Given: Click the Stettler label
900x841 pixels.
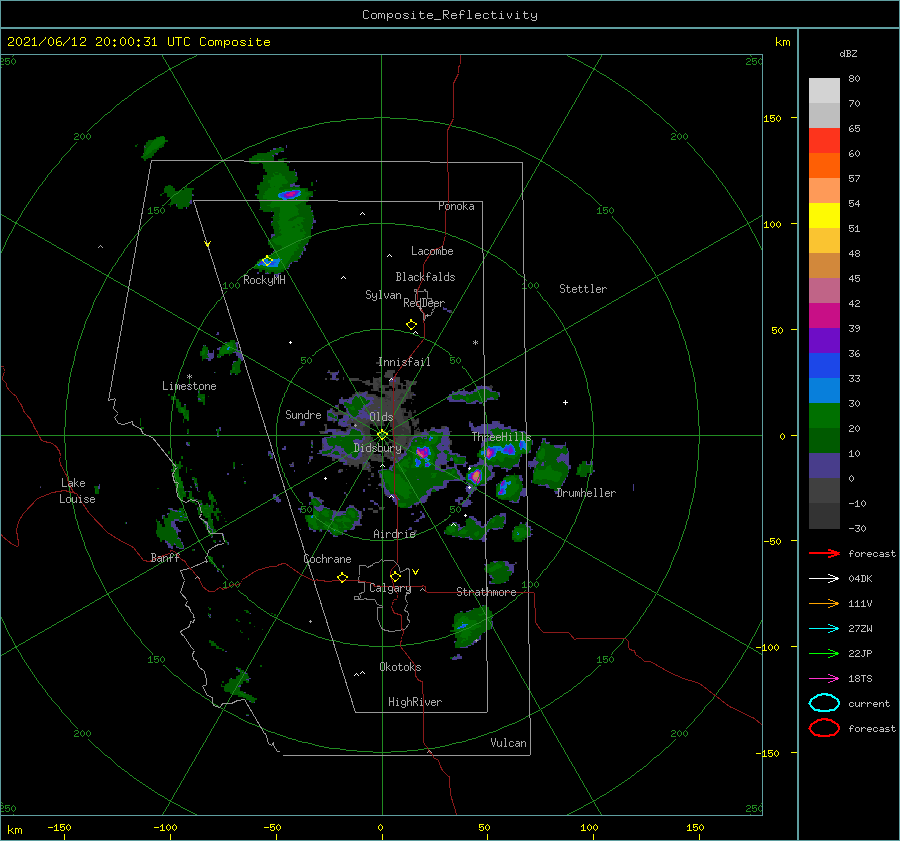Looking at the screenshot, I should [583, 289].
